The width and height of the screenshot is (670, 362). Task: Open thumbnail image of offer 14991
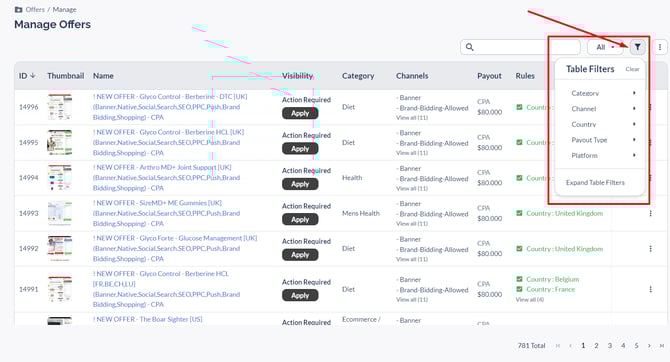click(x=59, y=289)
